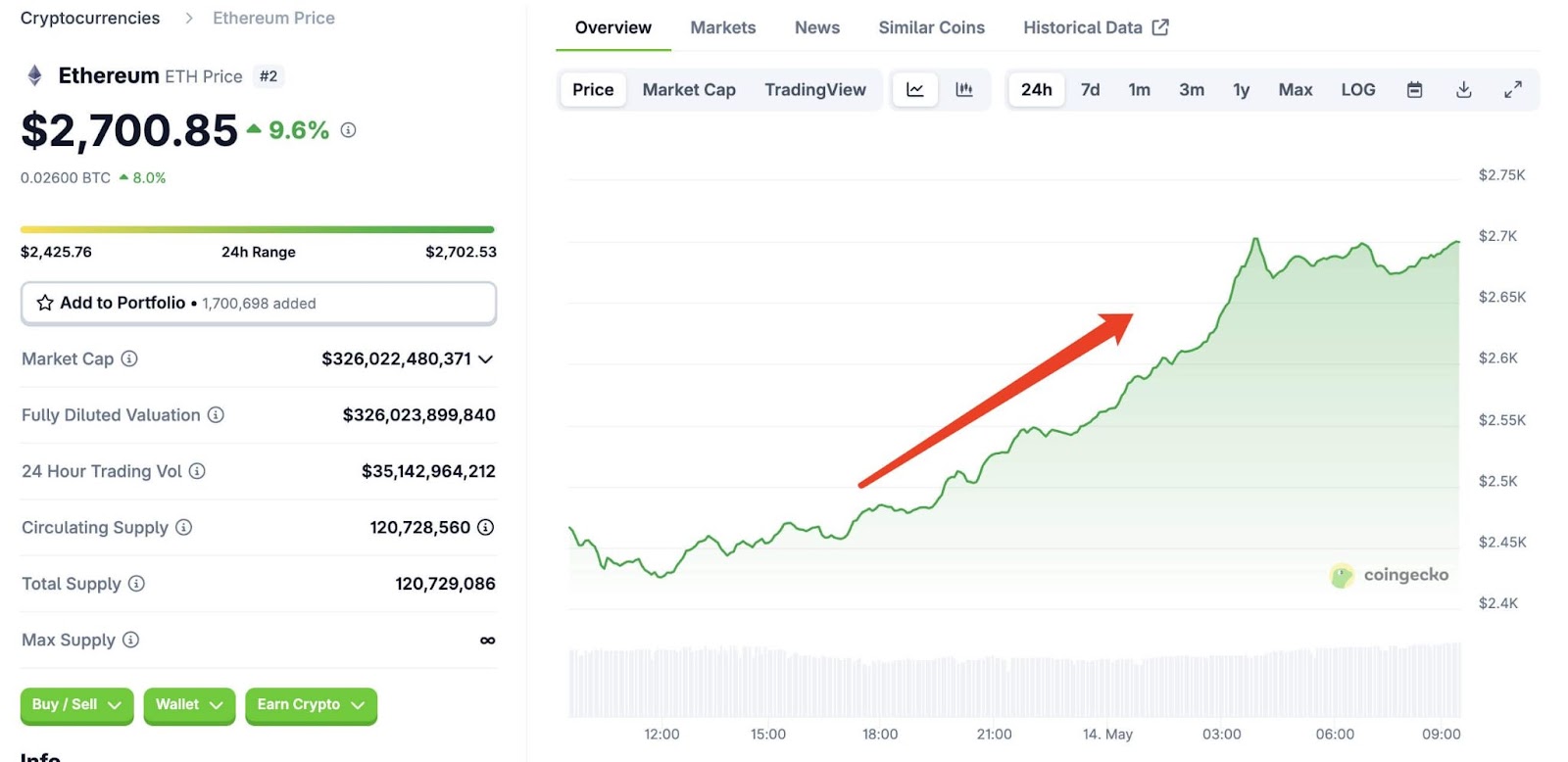Click the 0.02600 BTC value

tap(66, 177)
